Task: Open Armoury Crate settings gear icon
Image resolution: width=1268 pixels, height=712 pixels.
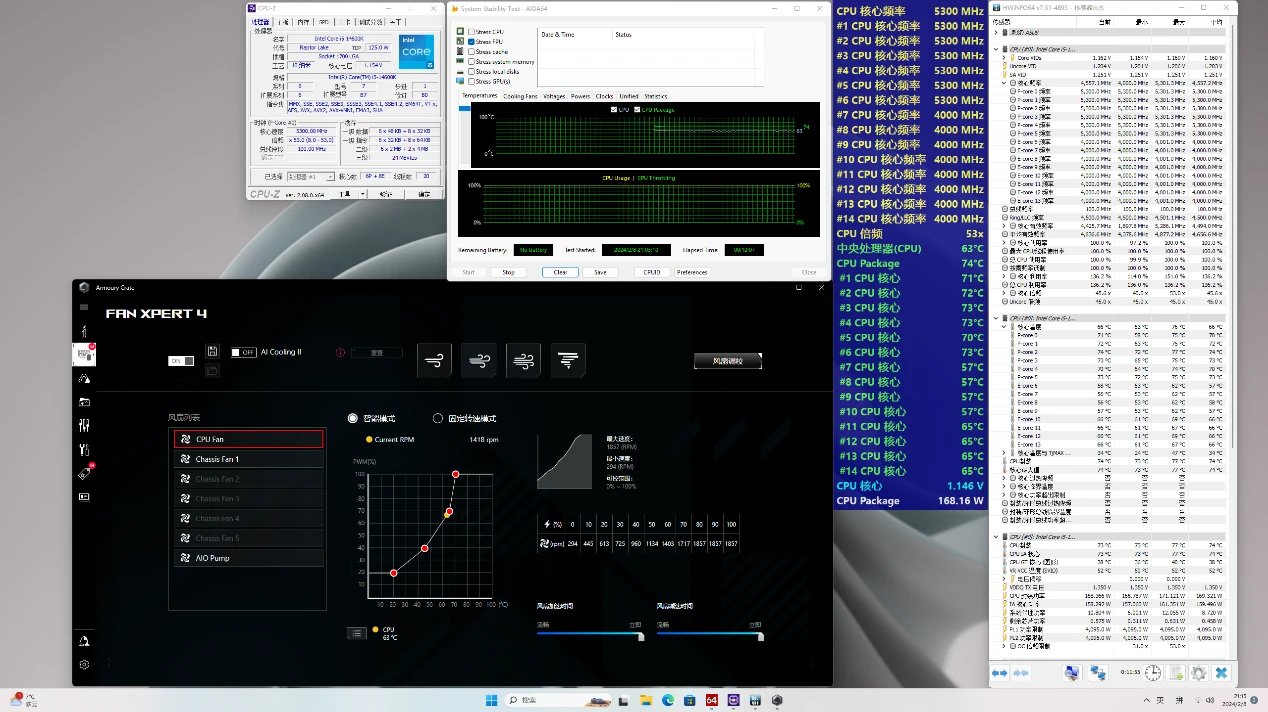Action: coord(85,664)
